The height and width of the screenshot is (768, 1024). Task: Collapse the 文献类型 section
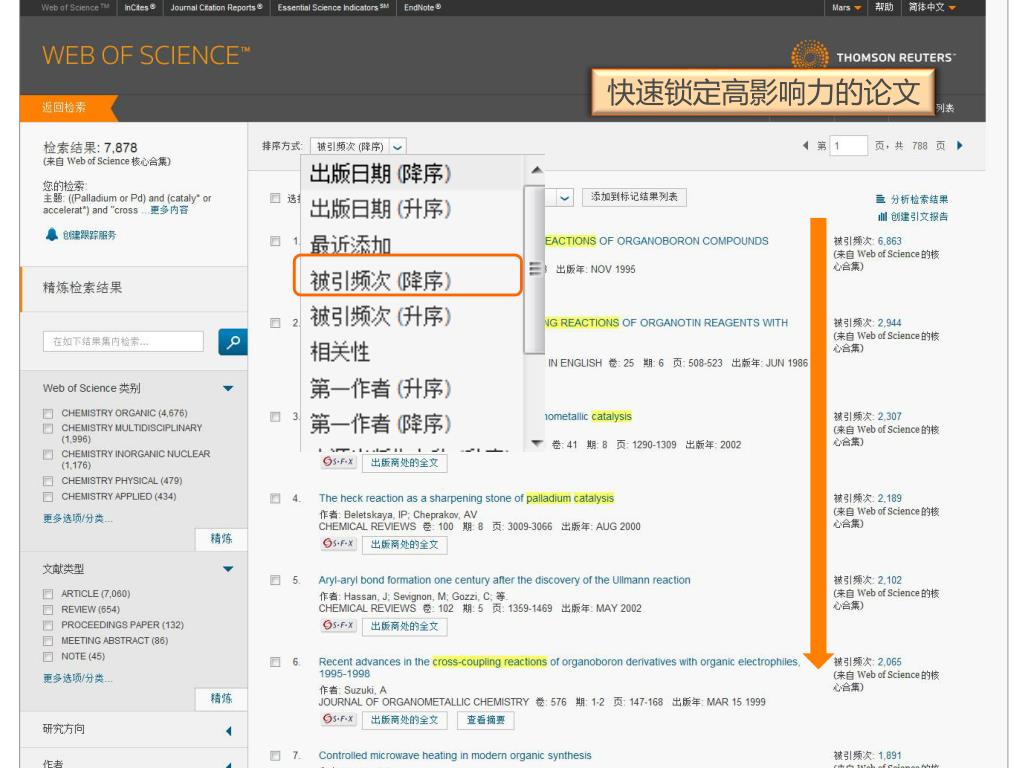(x=228, y=569)
